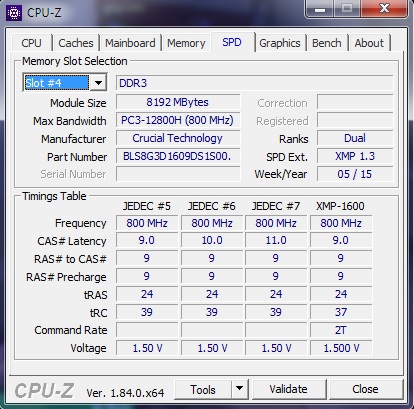Click JEDEC #7 RAS# Precharge value
This screenshot has width=414, height=409.
276,276
